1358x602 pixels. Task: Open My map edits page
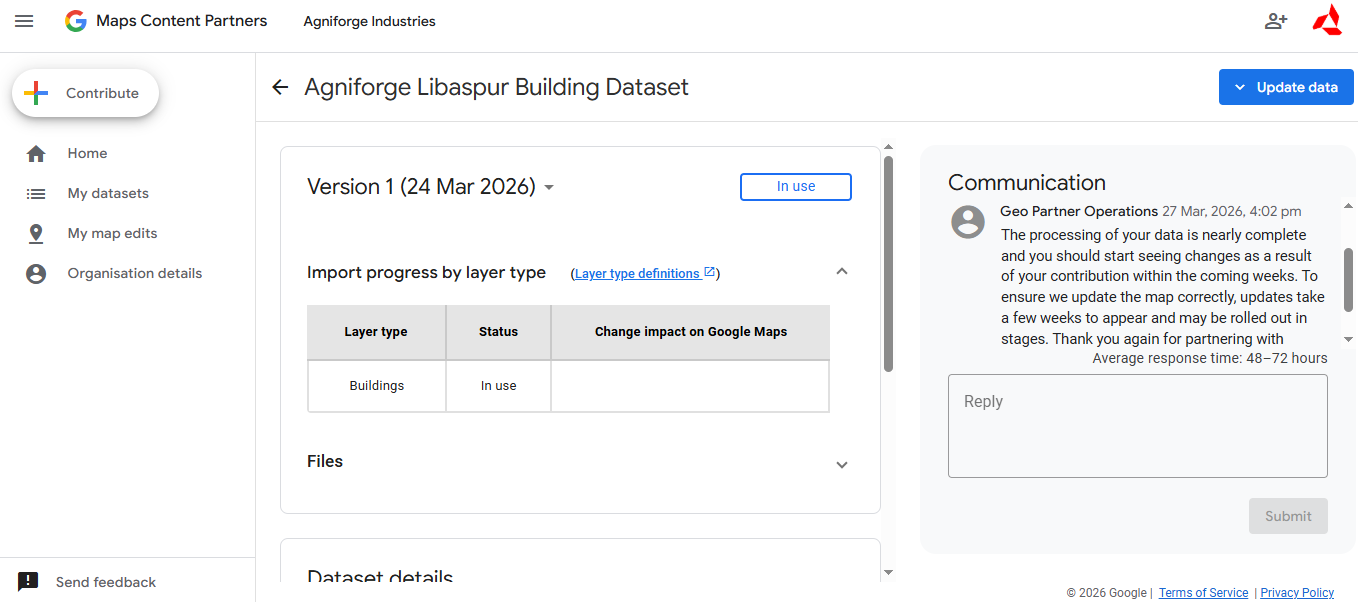[x=112, y=233]
